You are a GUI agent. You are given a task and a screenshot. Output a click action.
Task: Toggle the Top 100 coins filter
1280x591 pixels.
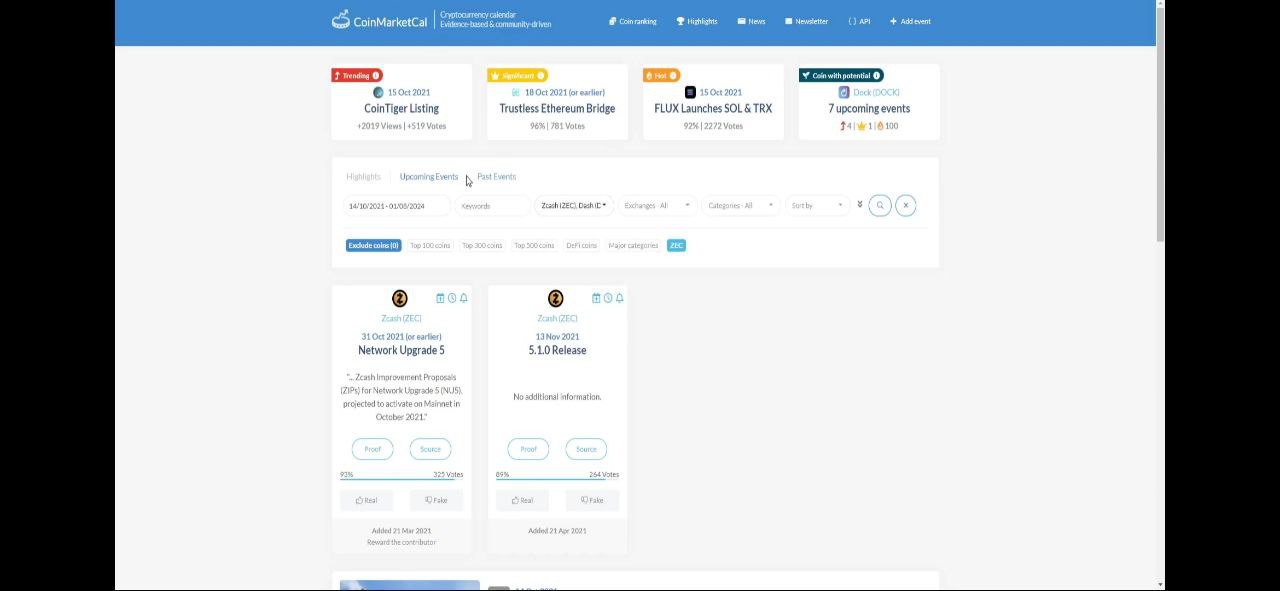(430, 245)
